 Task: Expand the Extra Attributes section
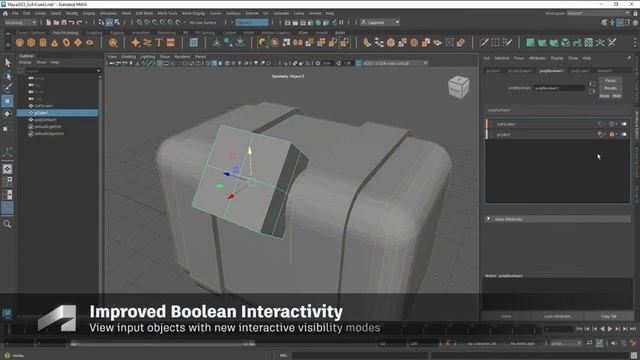point(488,219)
